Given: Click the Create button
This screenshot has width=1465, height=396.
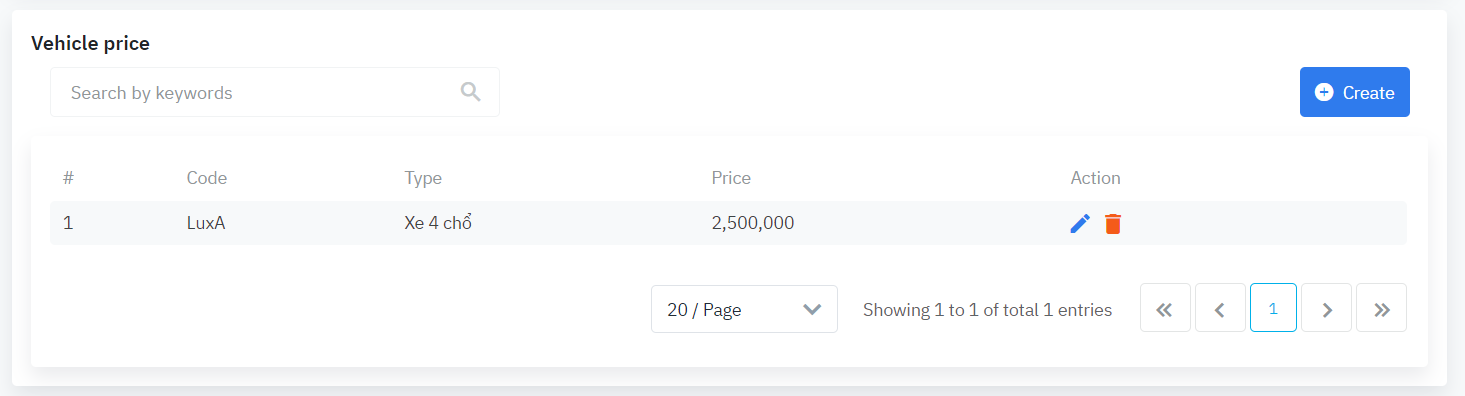Looking at the screenshot, I should click(x=1355, y=92).
